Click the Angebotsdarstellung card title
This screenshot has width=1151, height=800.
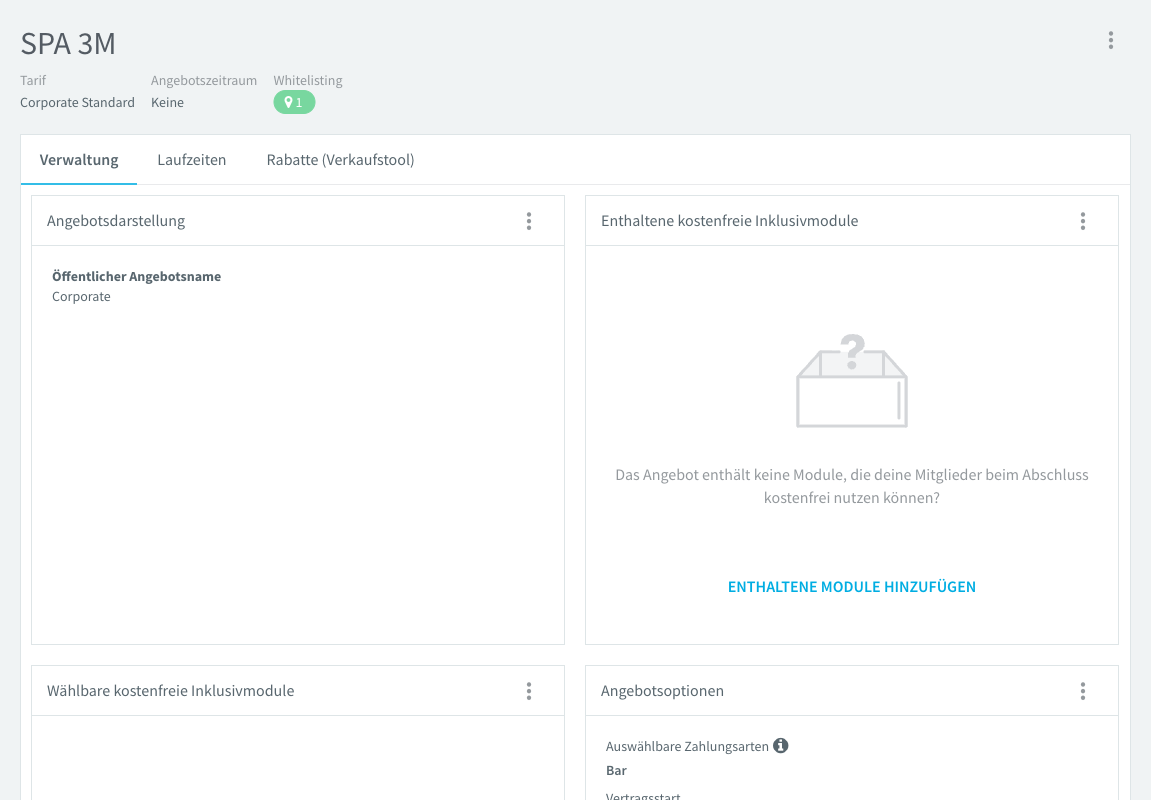coord(116,221)
